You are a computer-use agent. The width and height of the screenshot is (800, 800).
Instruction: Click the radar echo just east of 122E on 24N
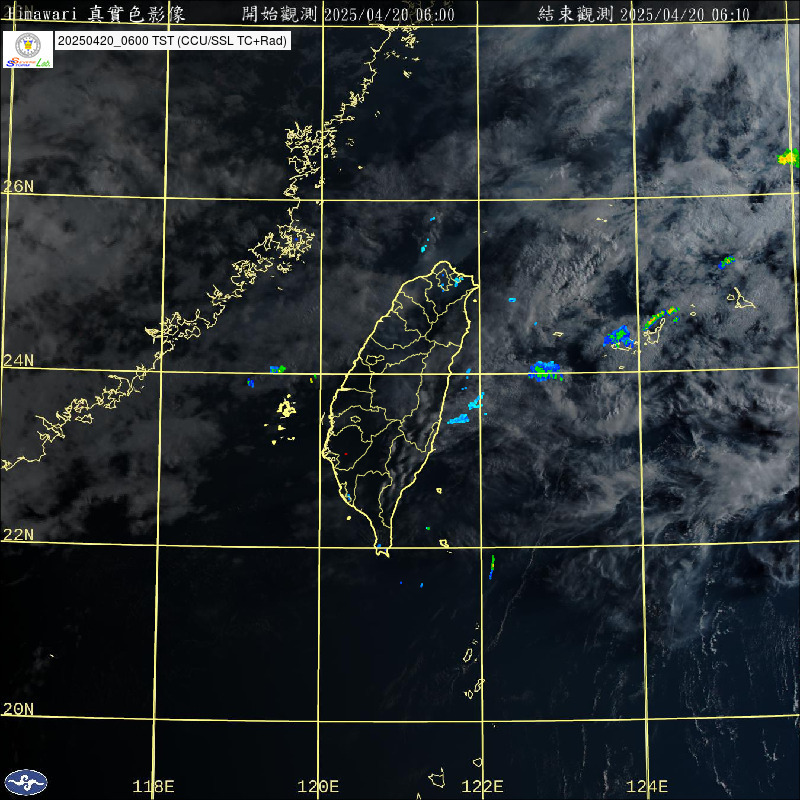click(x=545, y=371)
